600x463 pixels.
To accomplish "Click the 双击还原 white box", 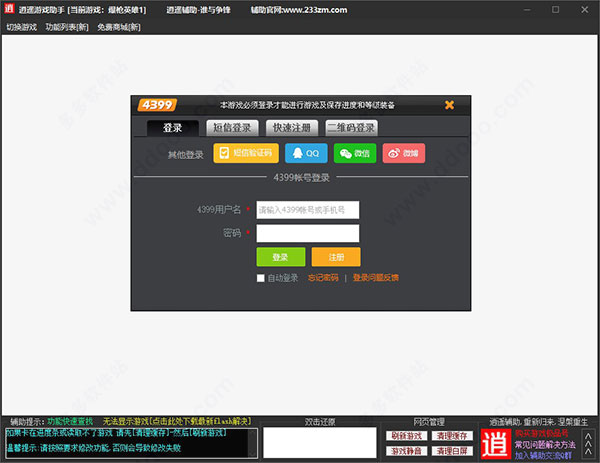I will coord(320,443).
